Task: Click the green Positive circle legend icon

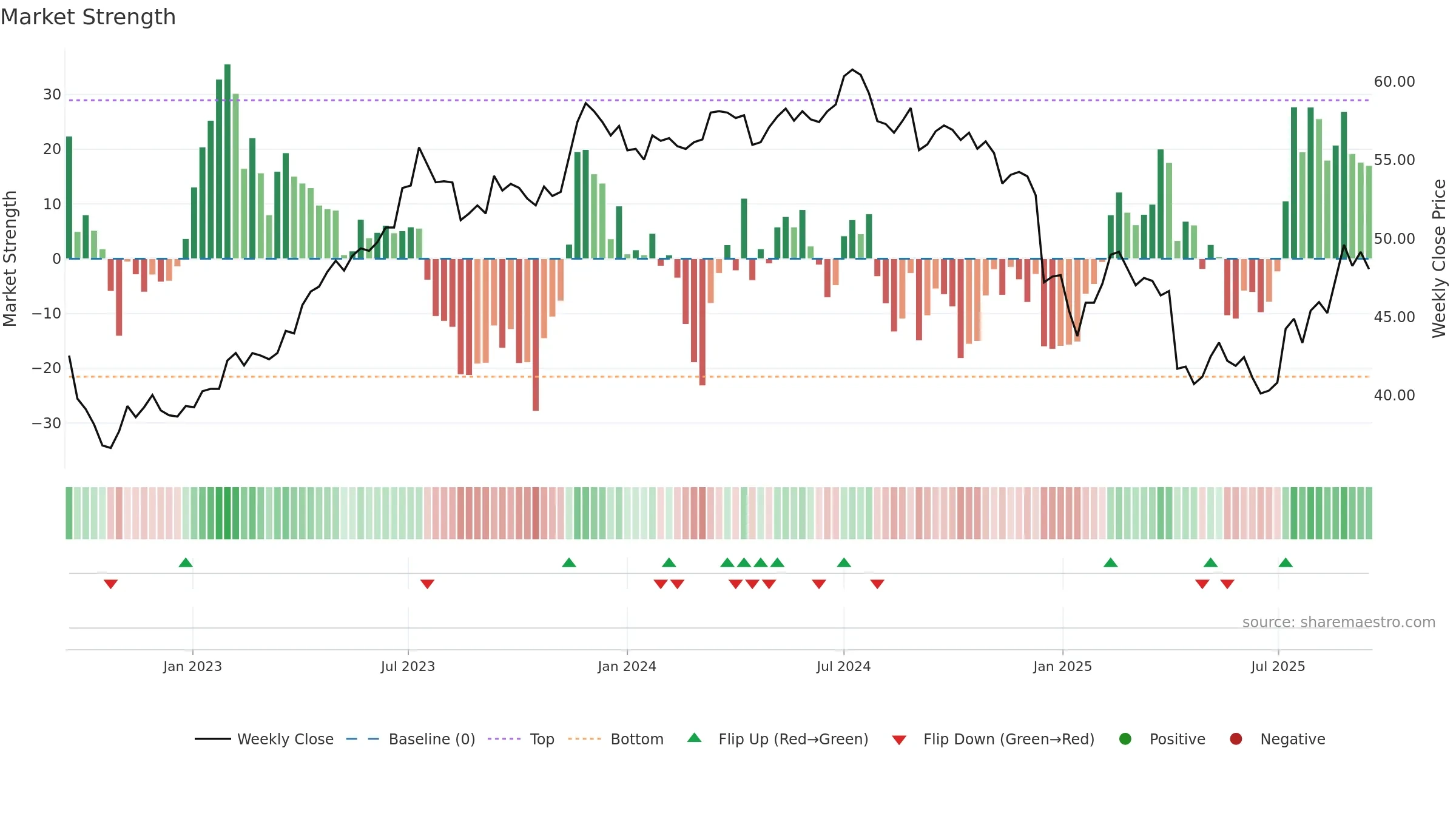Action: pos(1125,739)
